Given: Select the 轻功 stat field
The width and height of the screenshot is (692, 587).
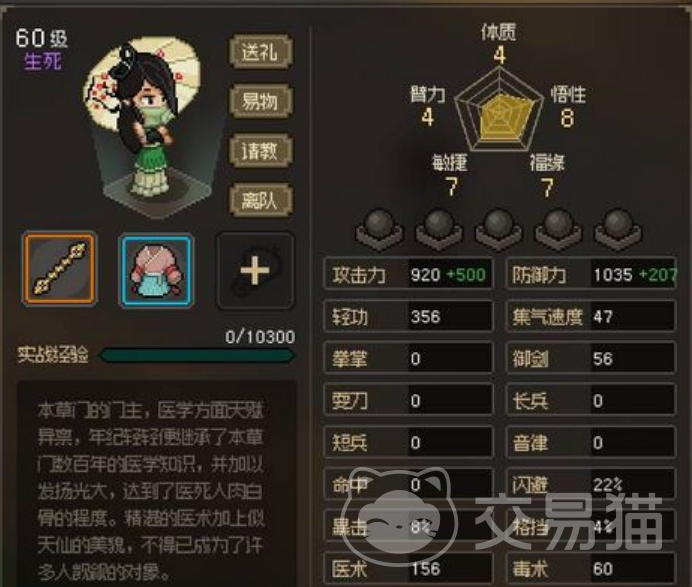Looking at the screenshot, I should click(x=408, y=316).
